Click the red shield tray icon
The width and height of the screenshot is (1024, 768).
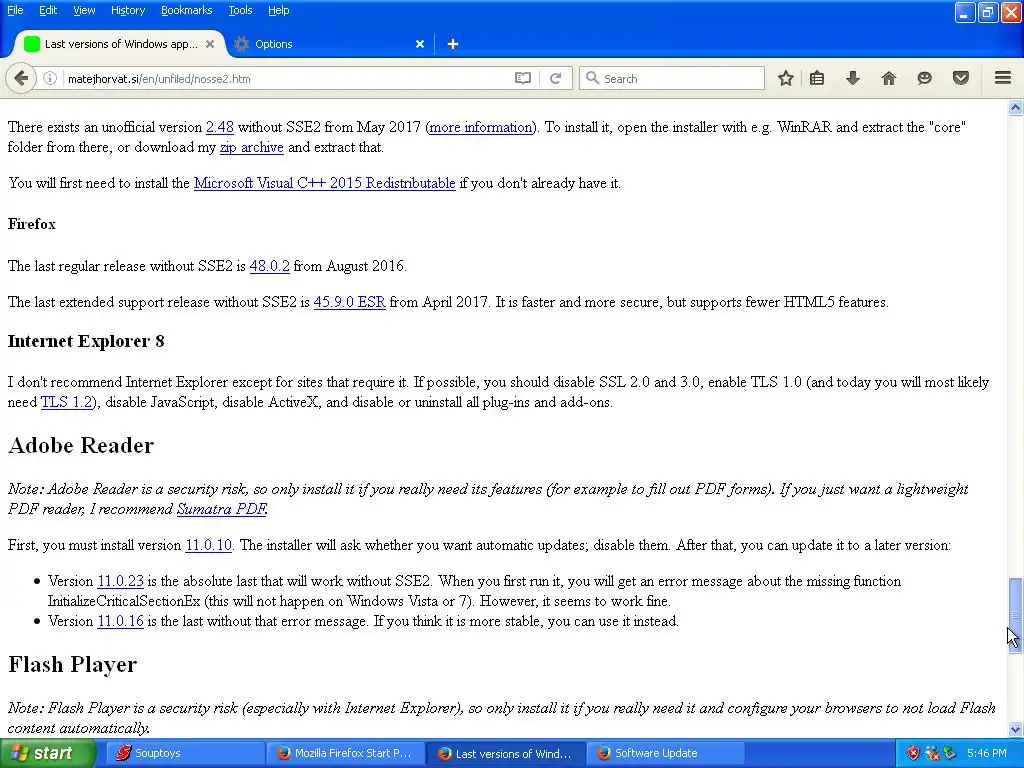click(913, 753)
